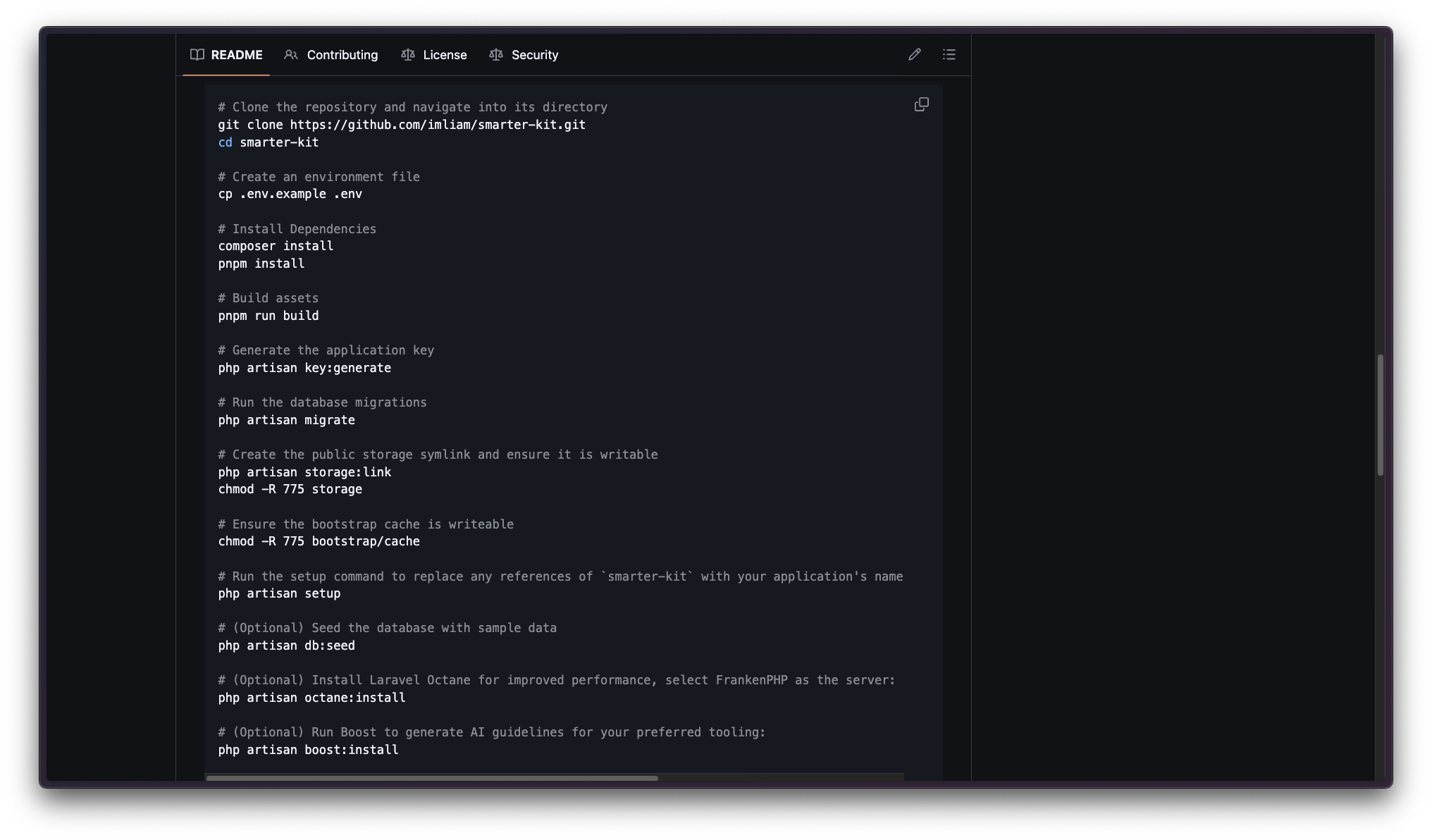Viewport: 1432px width, 840px height.
Task: Click the '# Clone the repository' comment
Action: pos(413,107)
